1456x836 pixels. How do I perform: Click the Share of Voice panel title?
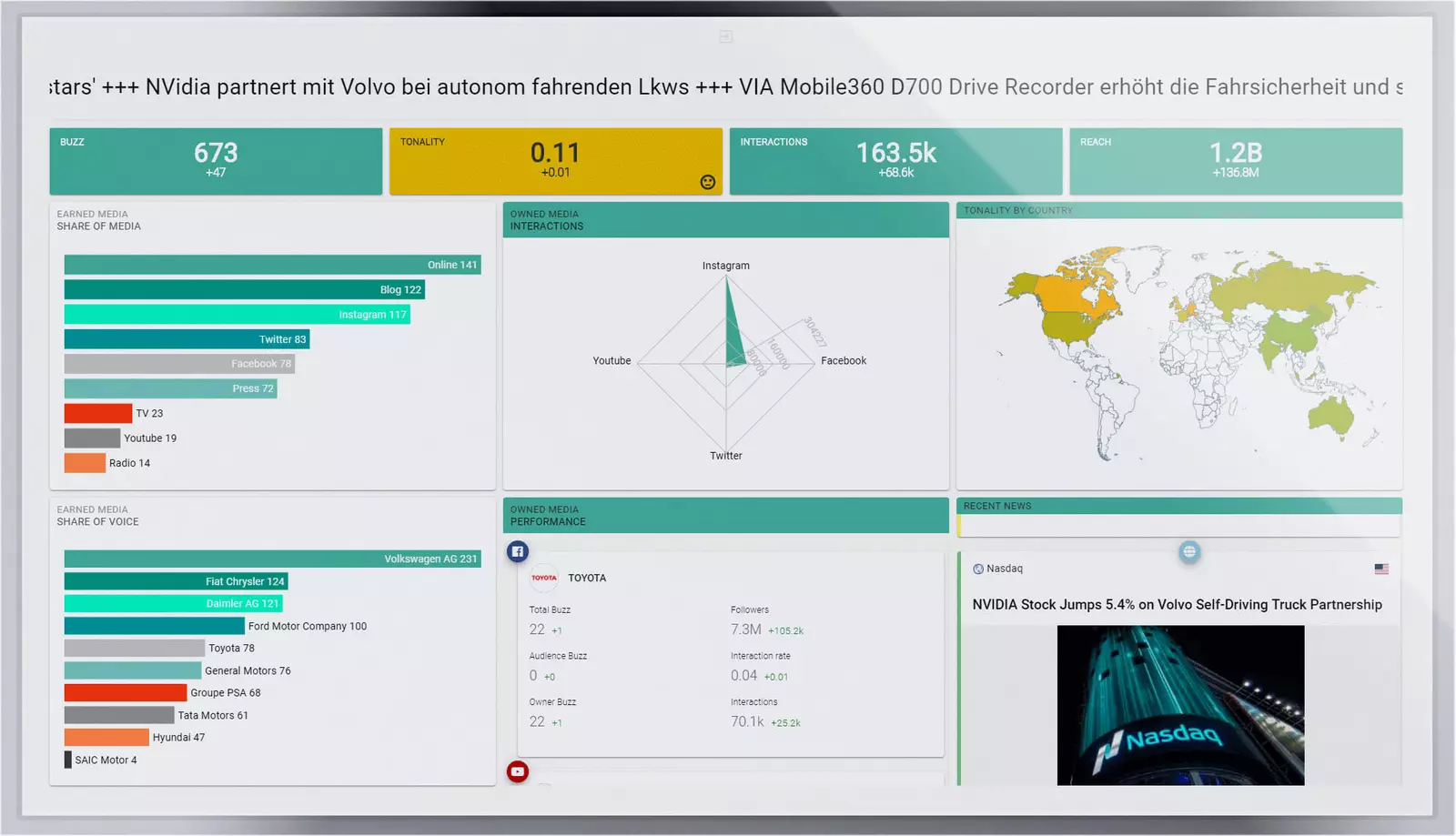pos(98,522)
